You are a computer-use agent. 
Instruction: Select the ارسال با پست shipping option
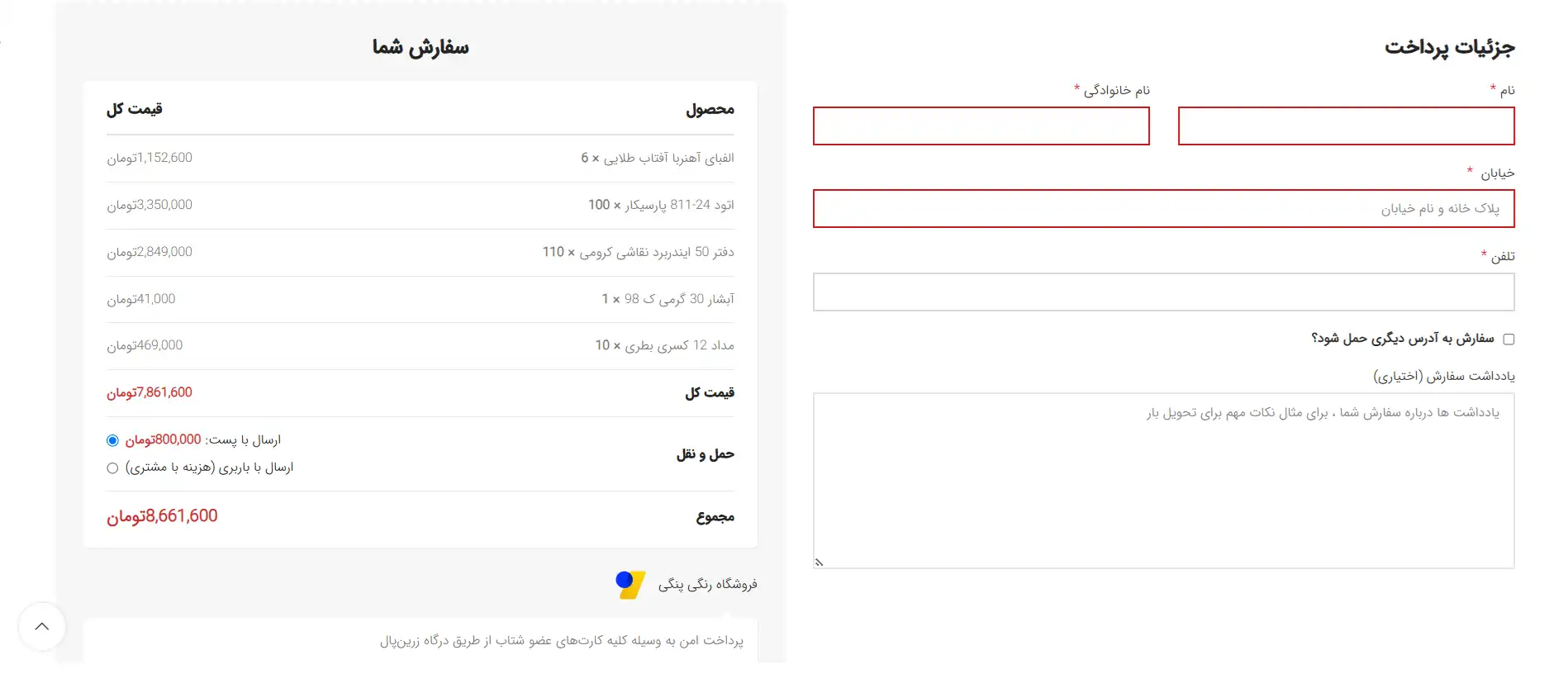coord(113,440)
